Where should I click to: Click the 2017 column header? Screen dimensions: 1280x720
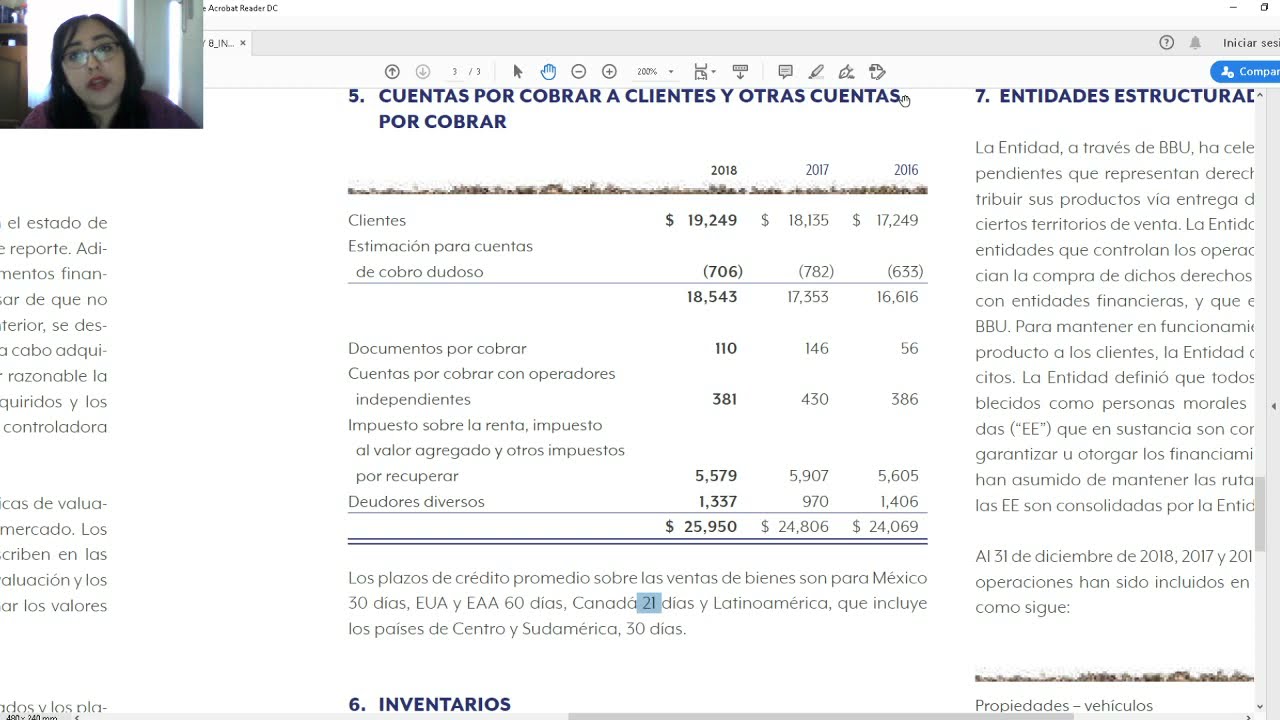pos(817,170)
